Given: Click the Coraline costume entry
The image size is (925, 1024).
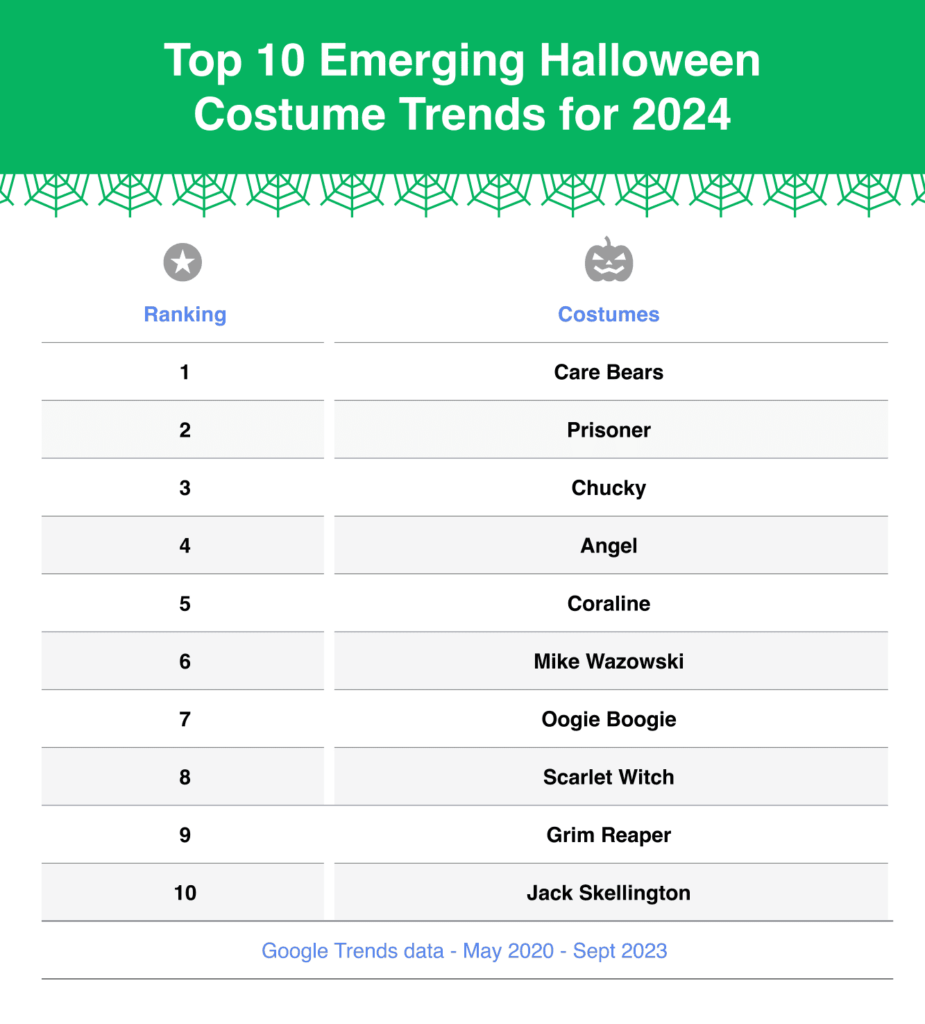Looking at the screenshot, I should [609, 604].
